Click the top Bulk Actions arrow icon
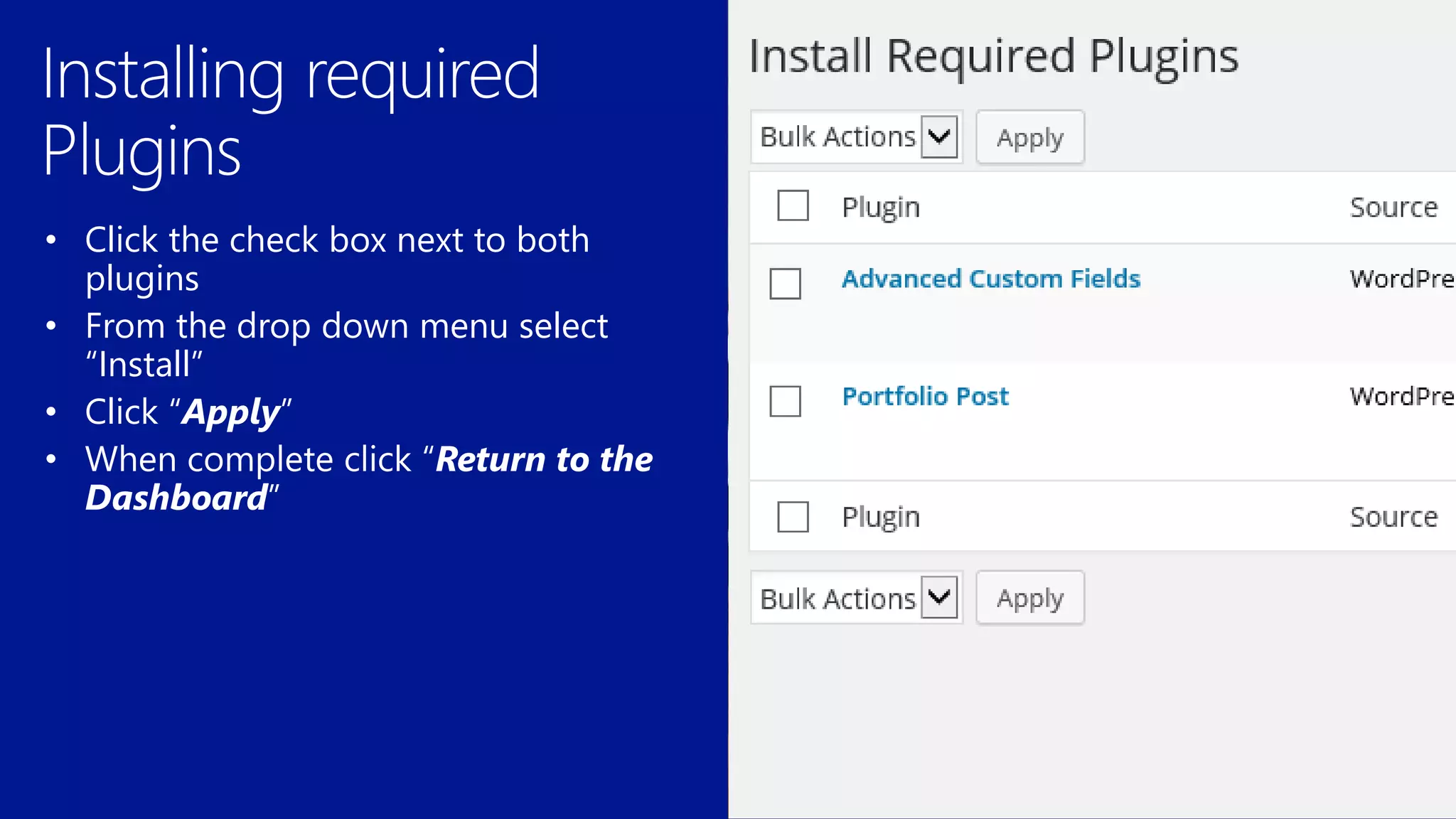Viewport: 1456px width, 819px height. pyautogui.click(x=939, y=136)
